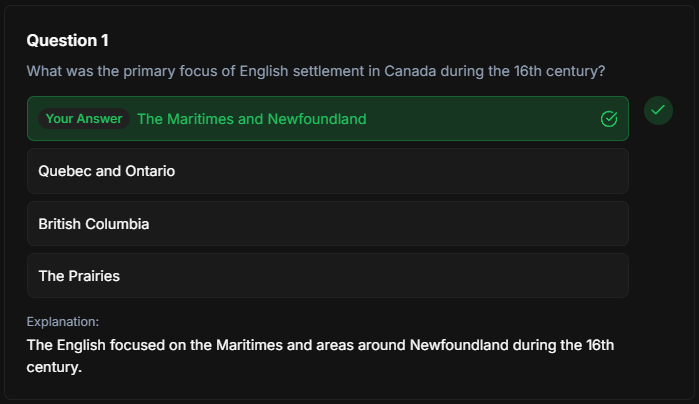699x404 pixels.
Task: Click the round green correct-answer badge
Action: click(658, 110)
